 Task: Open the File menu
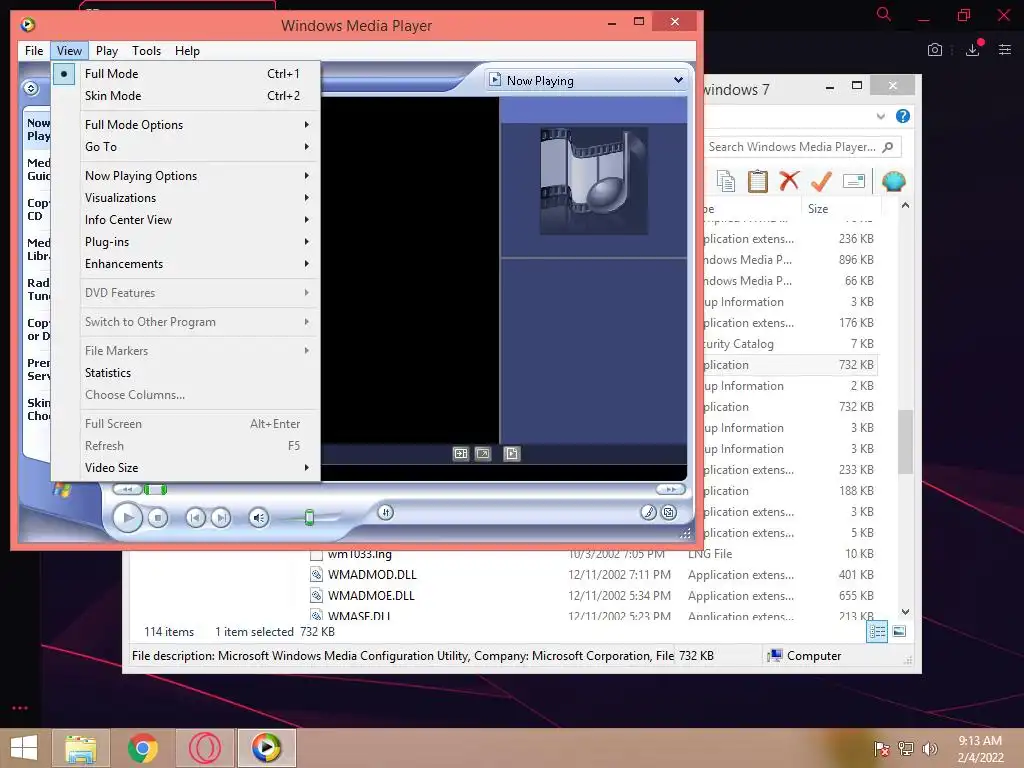(34, 50)
